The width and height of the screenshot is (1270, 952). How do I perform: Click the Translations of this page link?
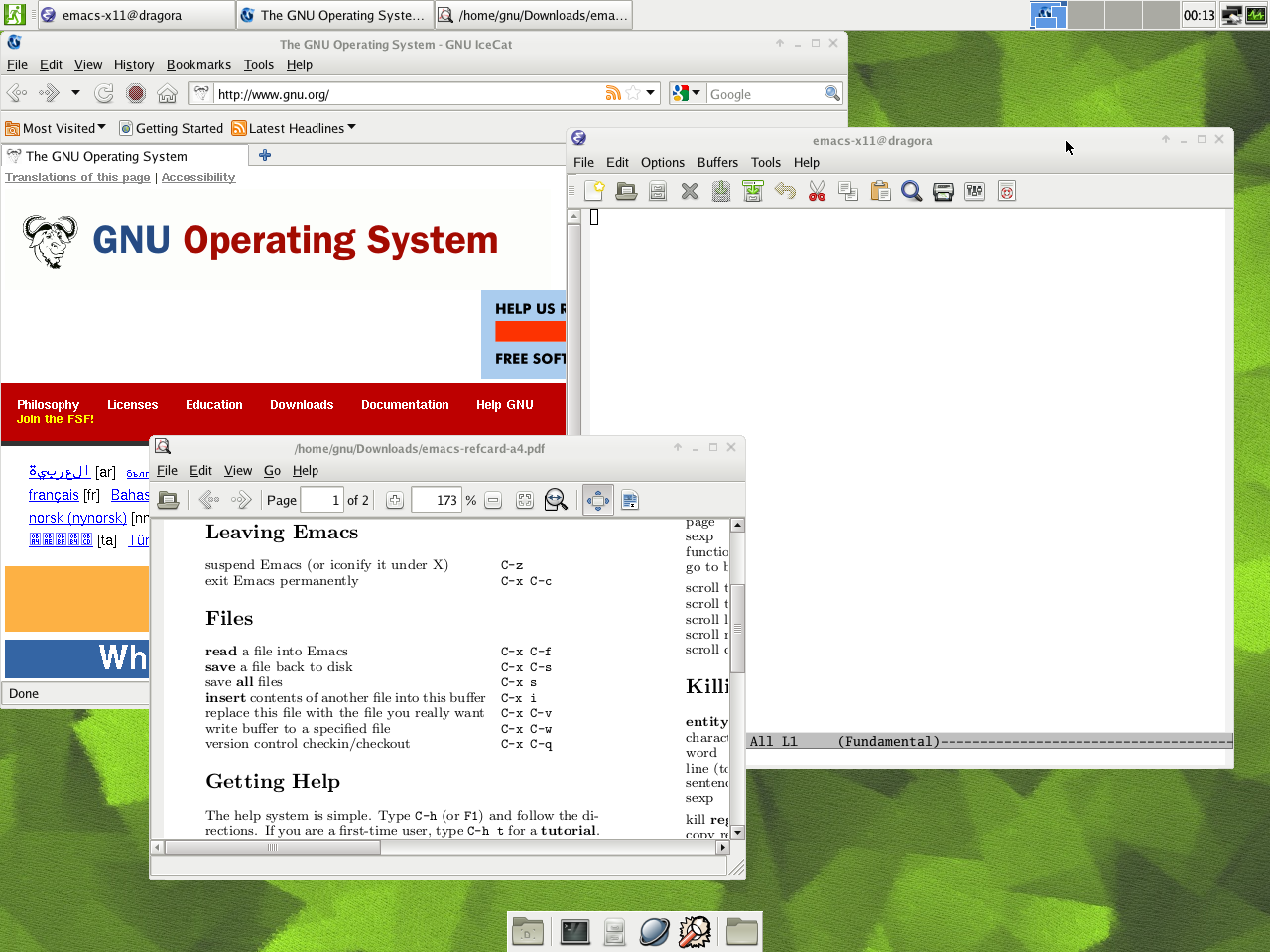coord(77,177)
